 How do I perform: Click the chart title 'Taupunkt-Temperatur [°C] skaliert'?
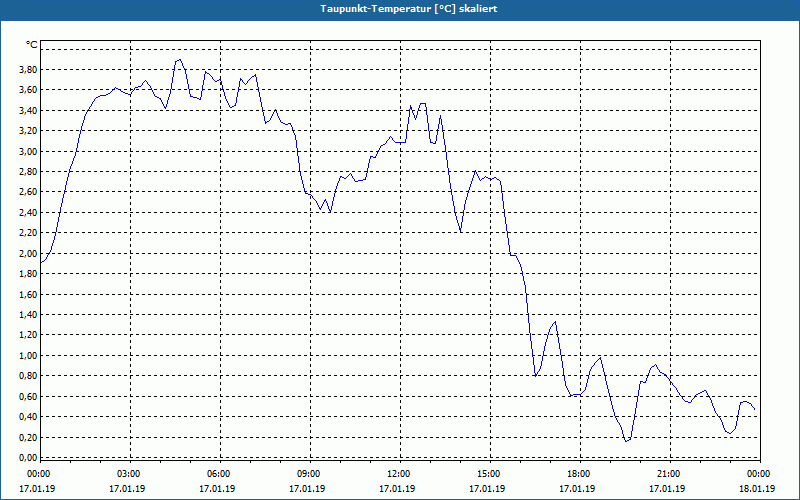pyautogui.click(x=409, y=9)
